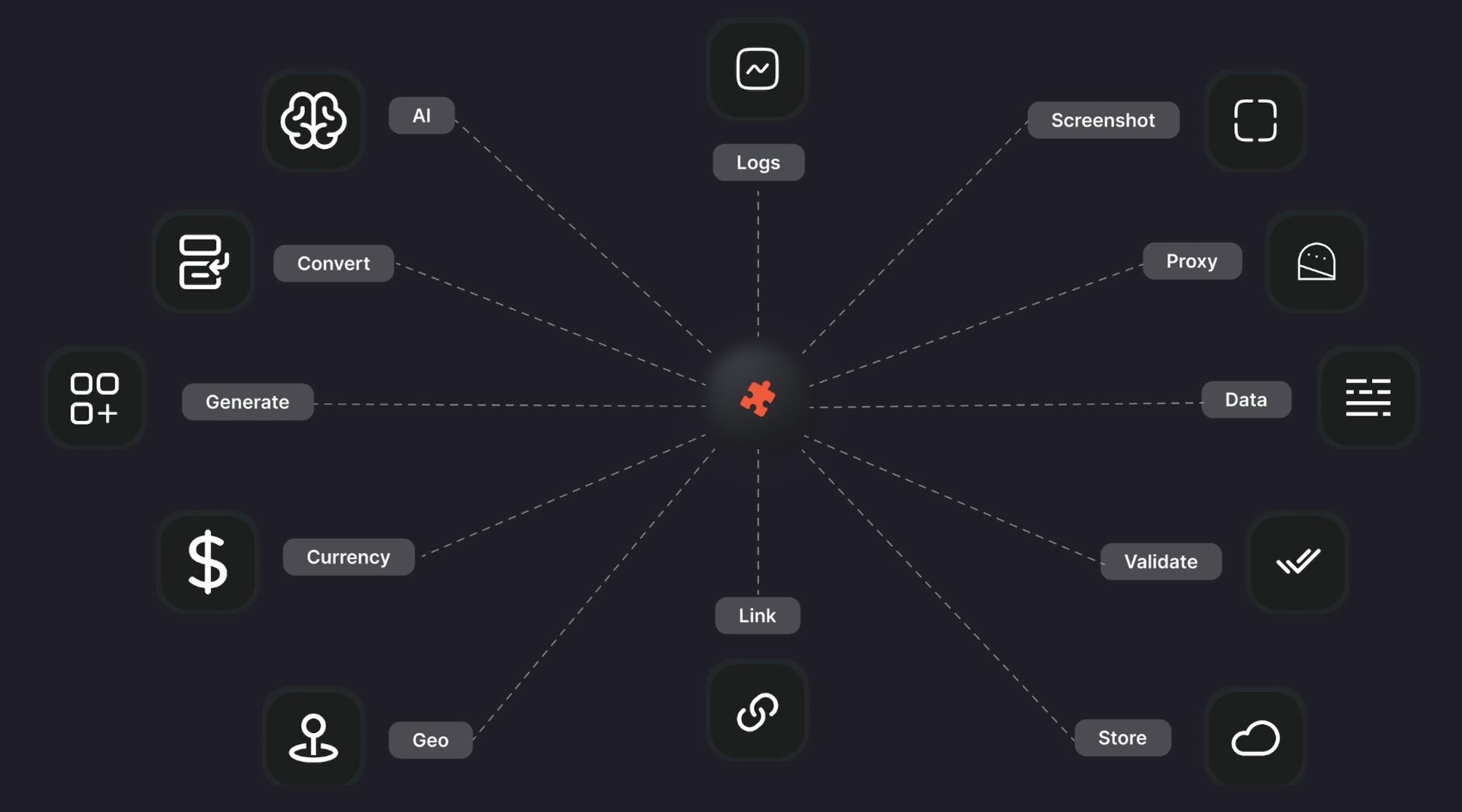Open the Logs module
Image resolution: width=1462 pixels, height=812 pixels.
pyautogui.click(x=757, y=161)
